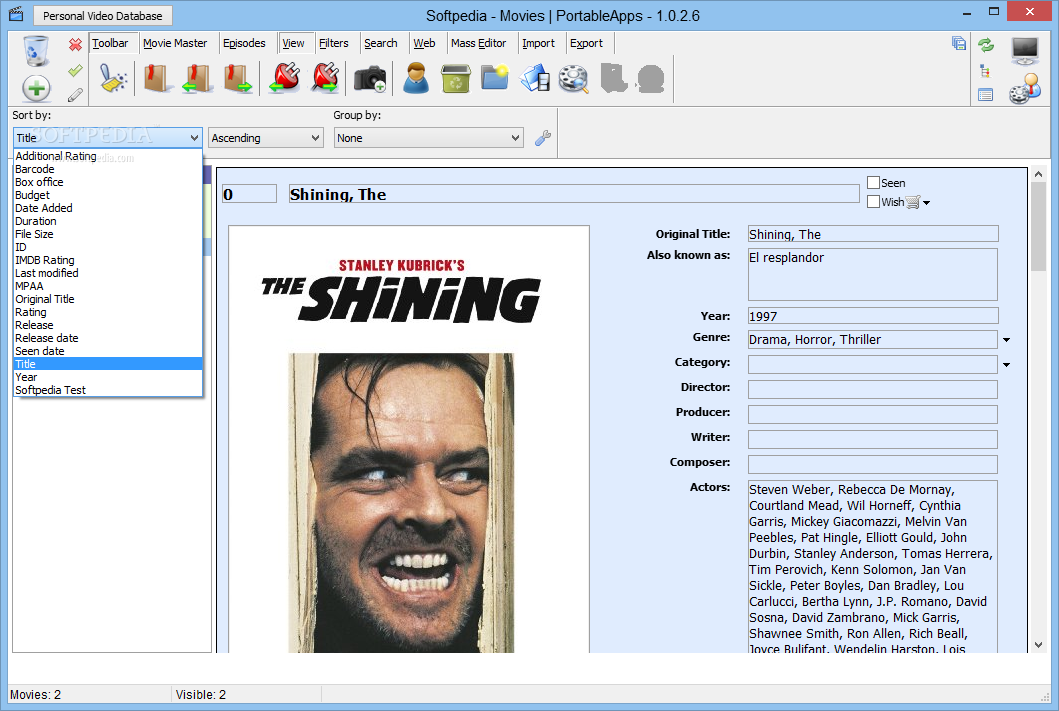Click the Original Title input field
Image resolution: width=1059 pixels, height=711 pixels.
pos(873,234)
